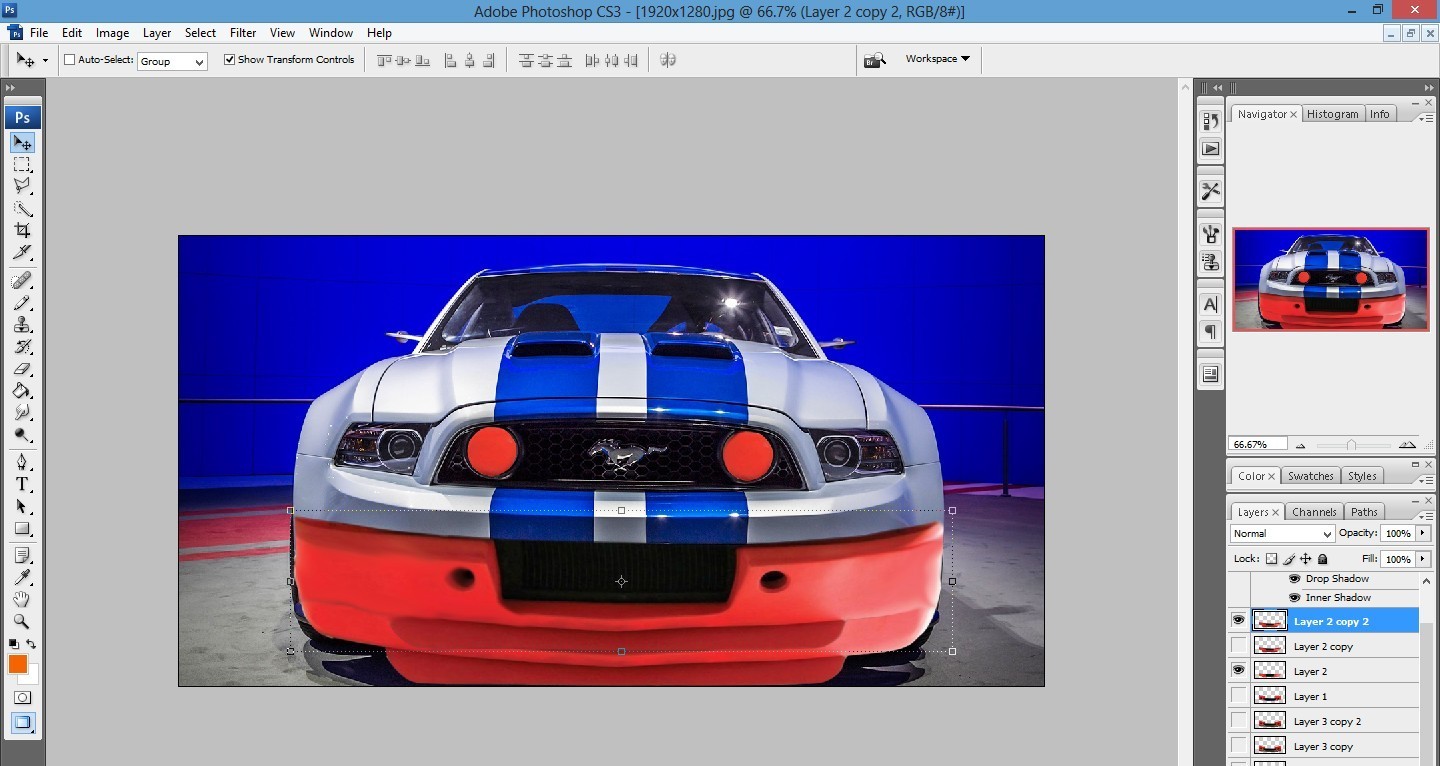Change screen mode button in toolbox
This screenshot has width=1440, height=766.
tap(22, 722)
